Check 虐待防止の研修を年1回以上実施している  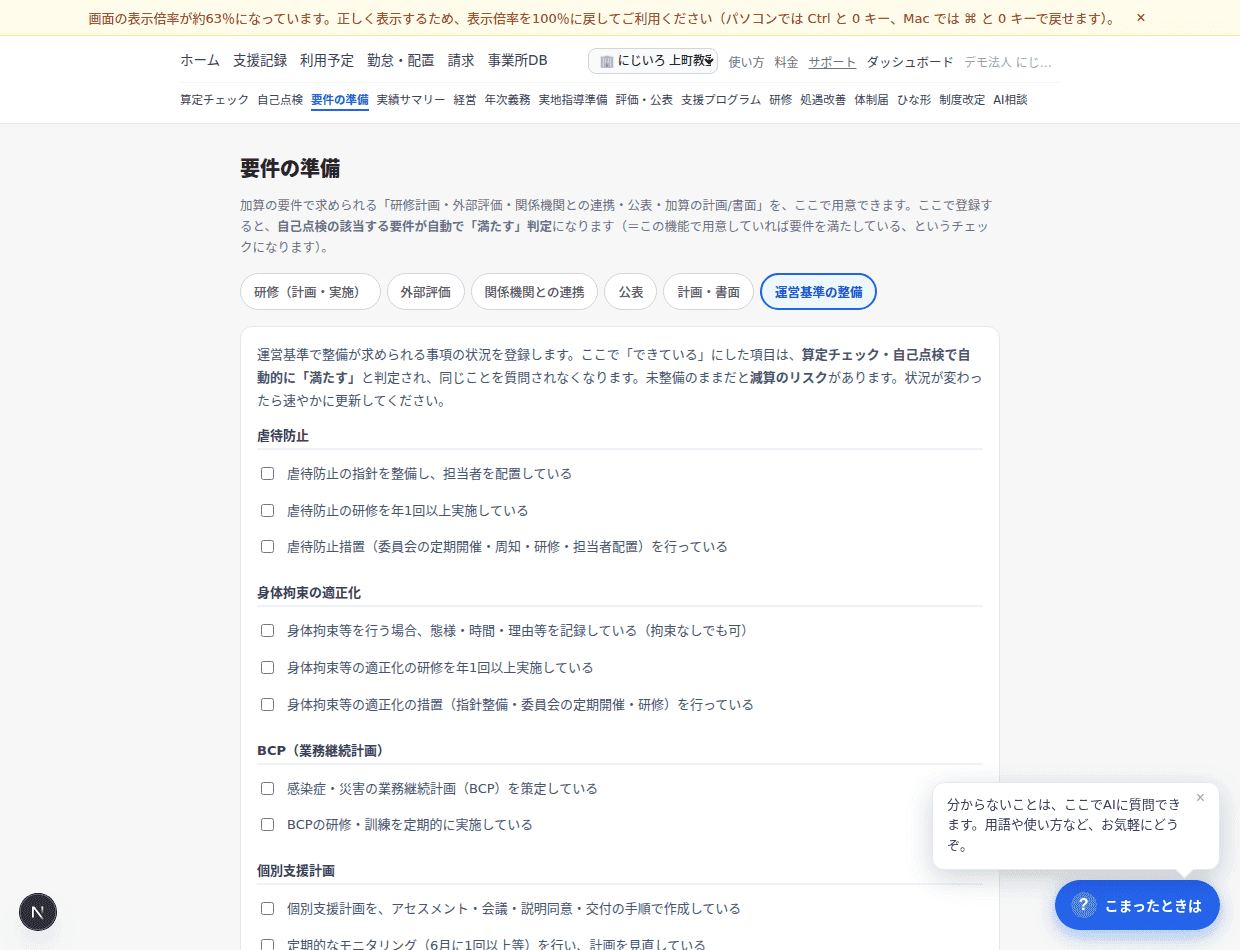tap(267, 511)
